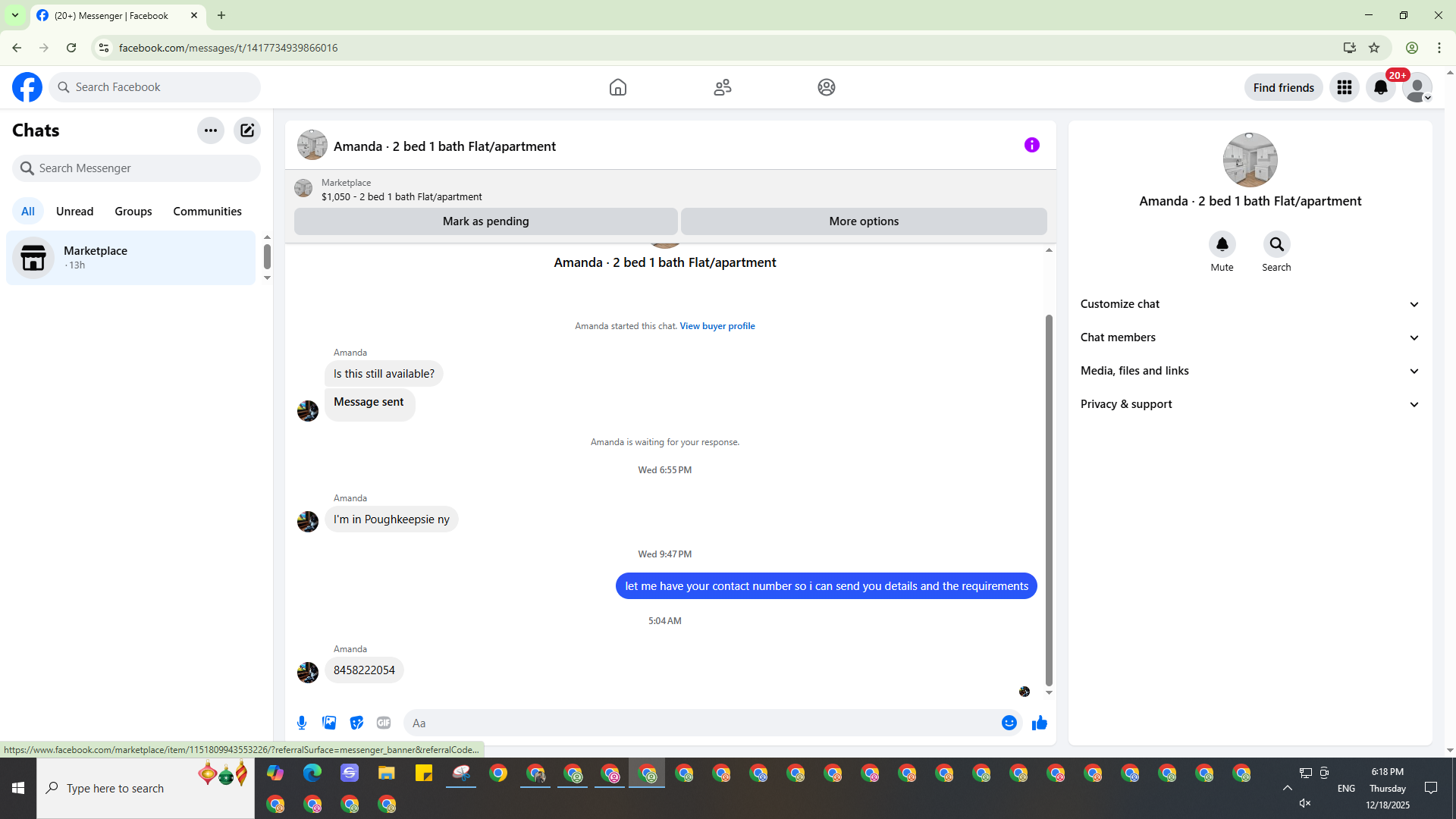Viewport: 1456px width, 819px height.
Task: Select the All chats filter tab
Action: point(28,212)
